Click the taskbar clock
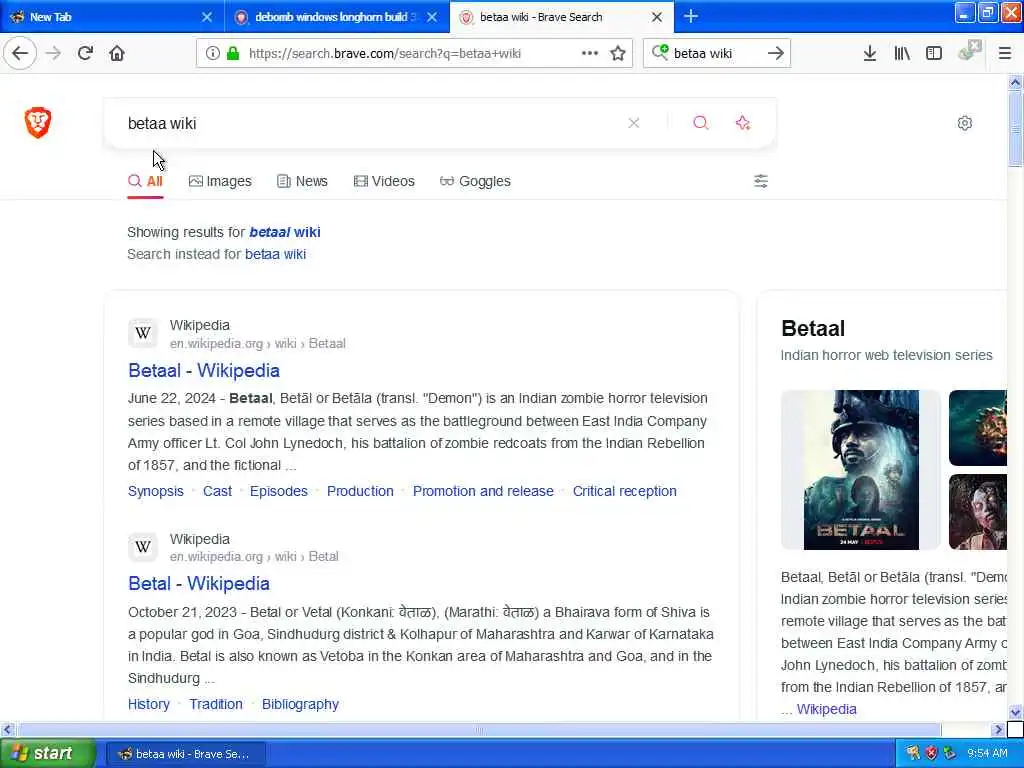 point(987,753)
